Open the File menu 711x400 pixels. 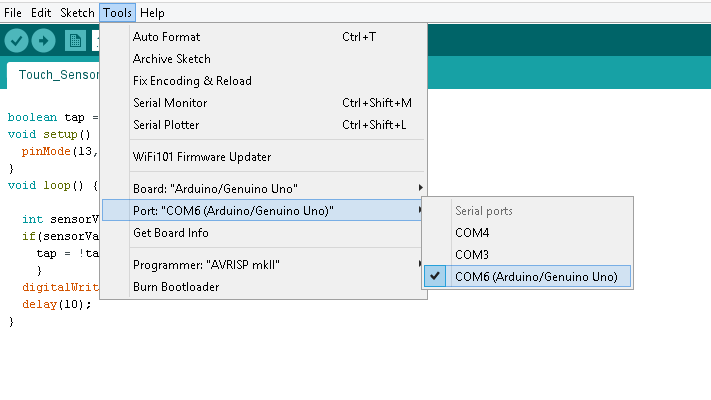13,13
